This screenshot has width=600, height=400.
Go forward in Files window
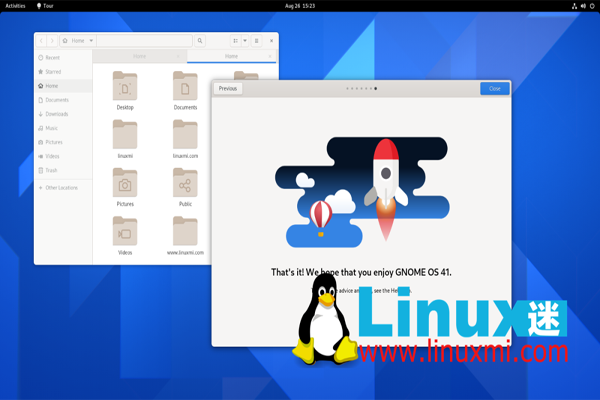coord(52,41)
